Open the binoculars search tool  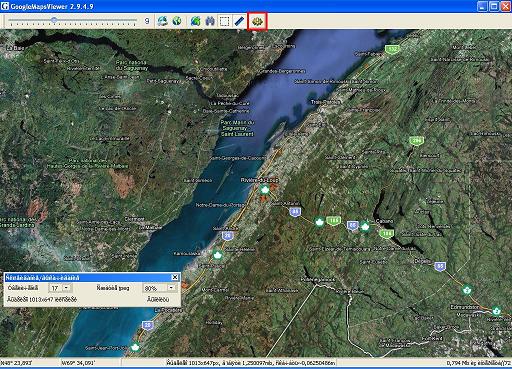pos(210,21)
